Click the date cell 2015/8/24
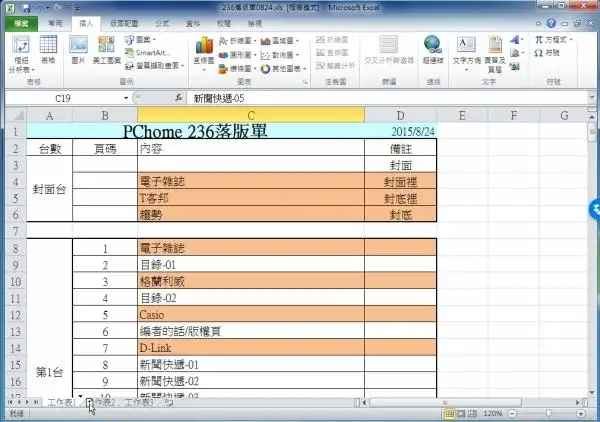Image resolution: width=600 pixels, height=422 pixels. [x=401, y=132]
